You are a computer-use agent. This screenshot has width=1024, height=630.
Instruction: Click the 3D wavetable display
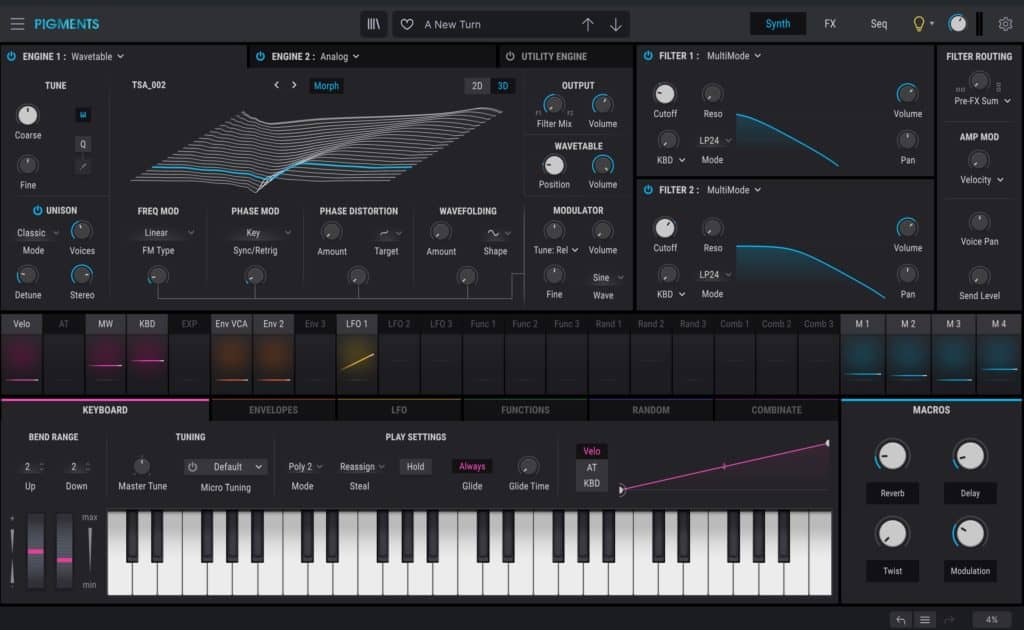(319, 150)
